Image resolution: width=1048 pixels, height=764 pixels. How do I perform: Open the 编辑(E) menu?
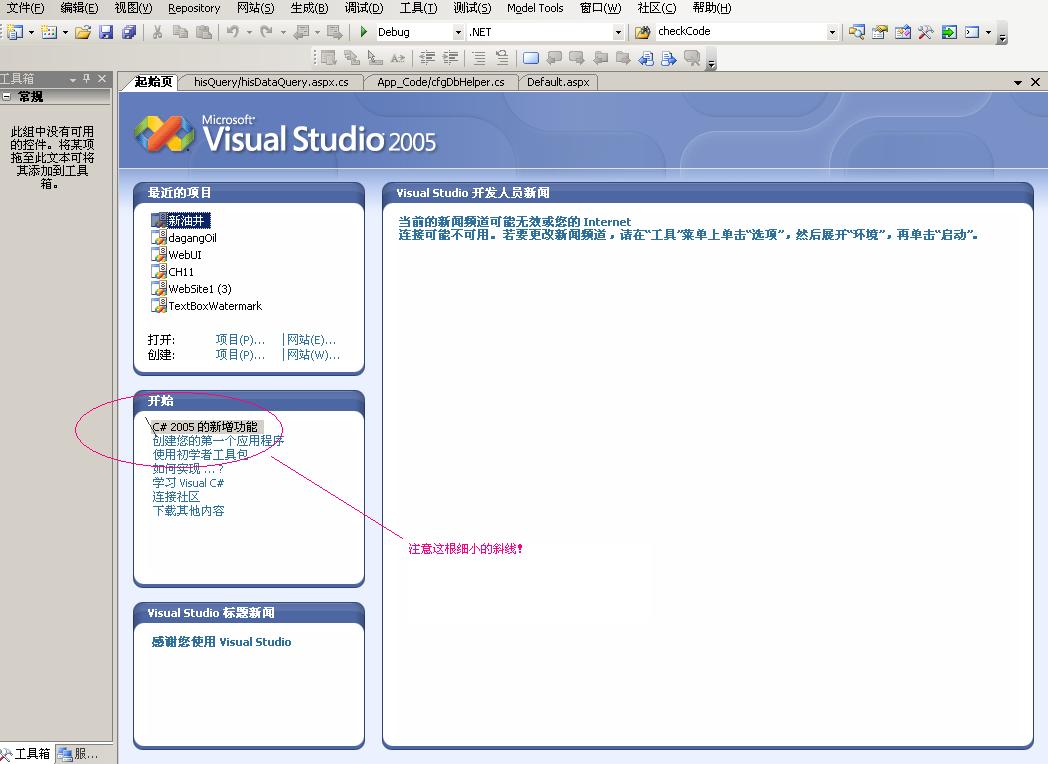point(79,8)
